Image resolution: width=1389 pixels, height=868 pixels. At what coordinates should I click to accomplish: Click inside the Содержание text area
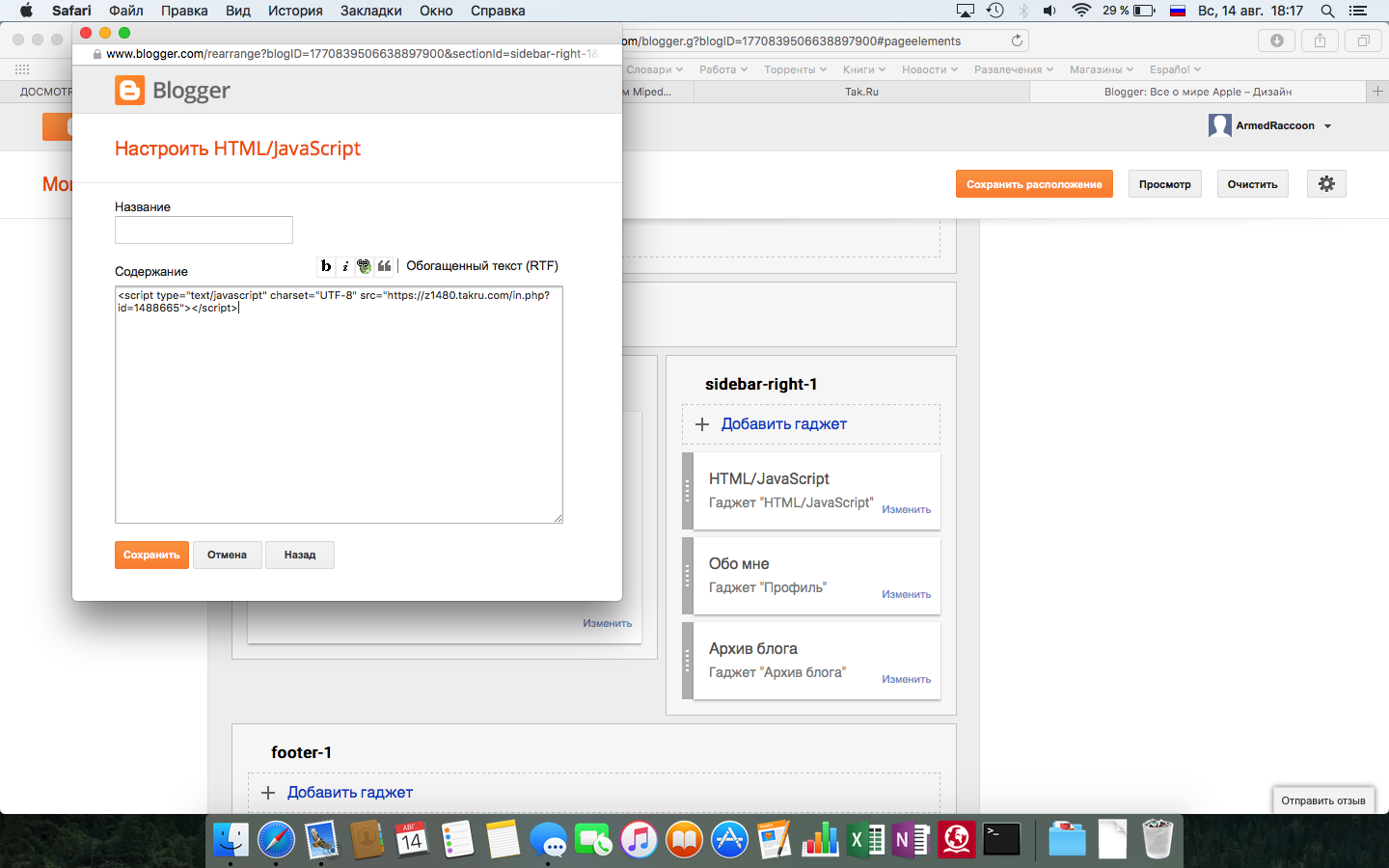(x=339, y=405)
